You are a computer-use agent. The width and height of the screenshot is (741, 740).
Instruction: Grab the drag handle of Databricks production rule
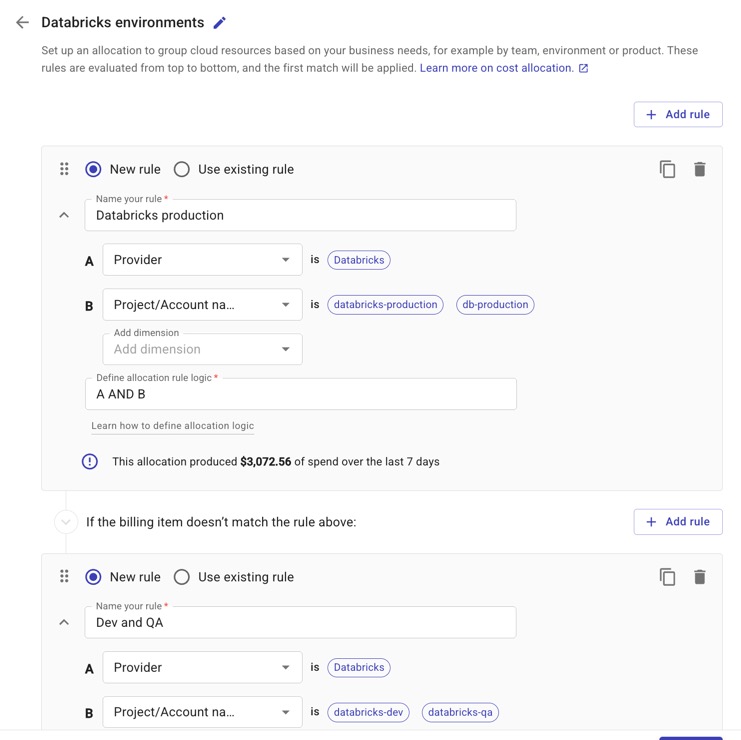(x=64, y=169)
